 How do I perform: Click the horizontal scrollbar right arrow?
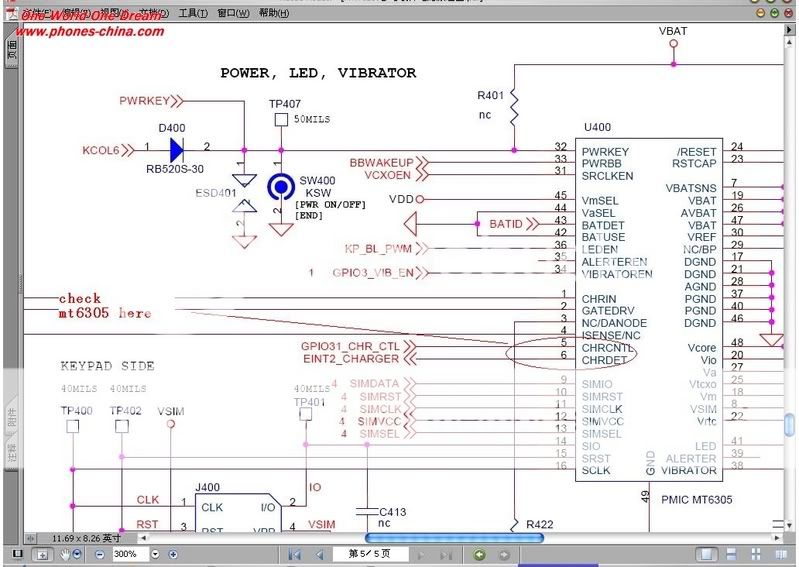[x=777, y=537]
